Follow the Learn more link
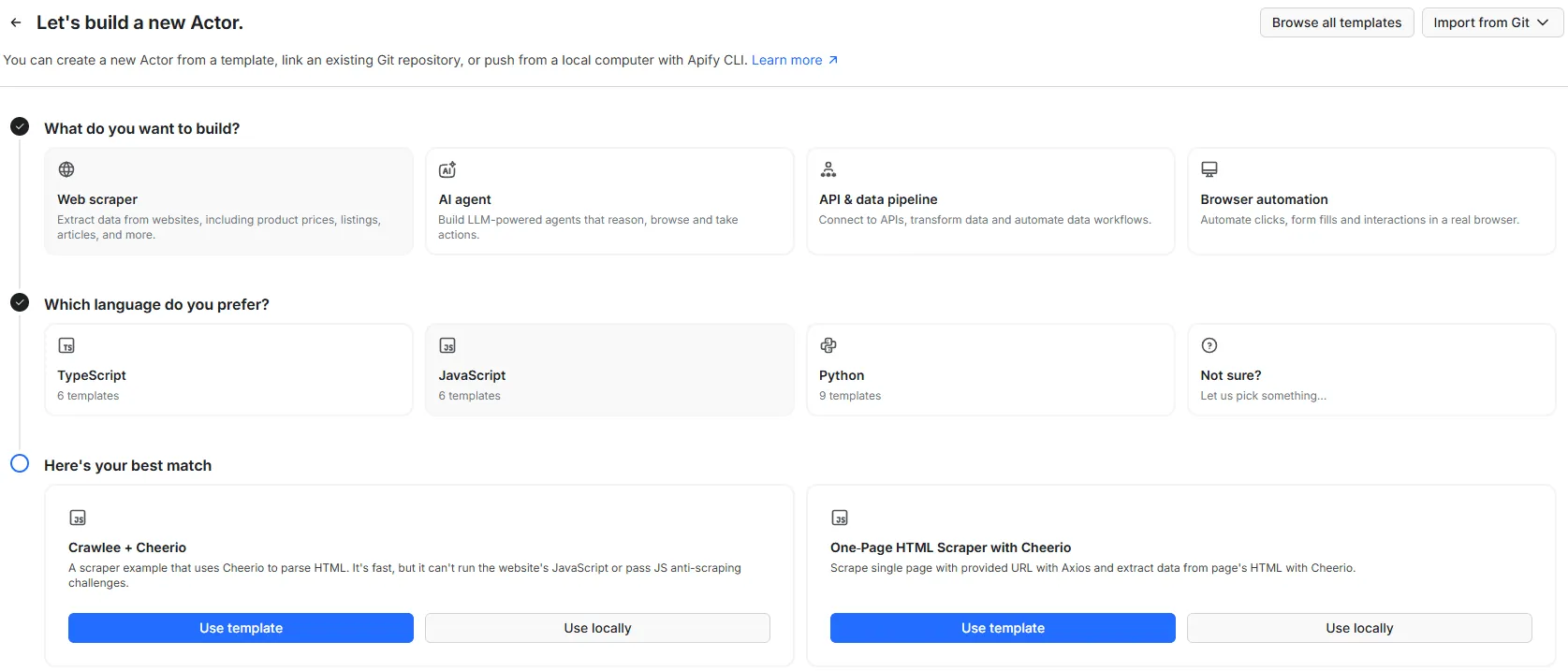 (787, 60)
